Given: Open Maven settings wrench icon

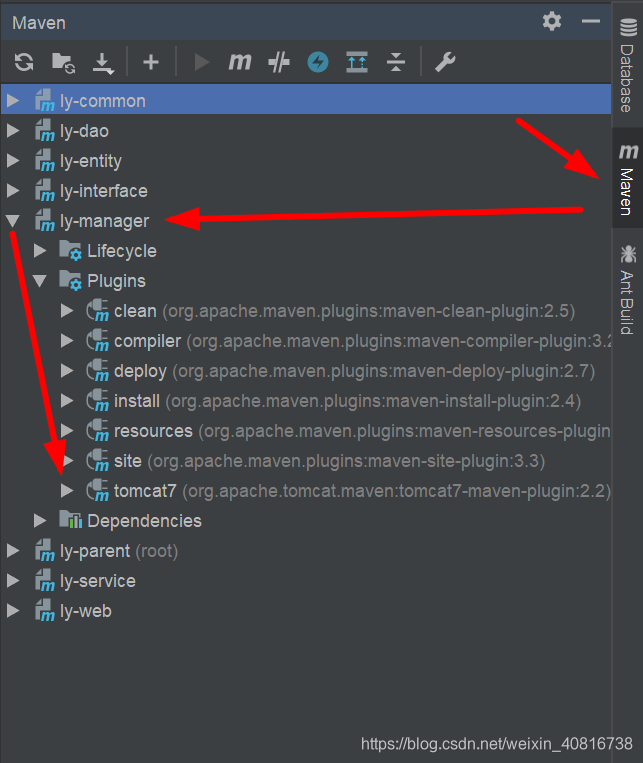Looking at the screenshot, I should point(445,62).
